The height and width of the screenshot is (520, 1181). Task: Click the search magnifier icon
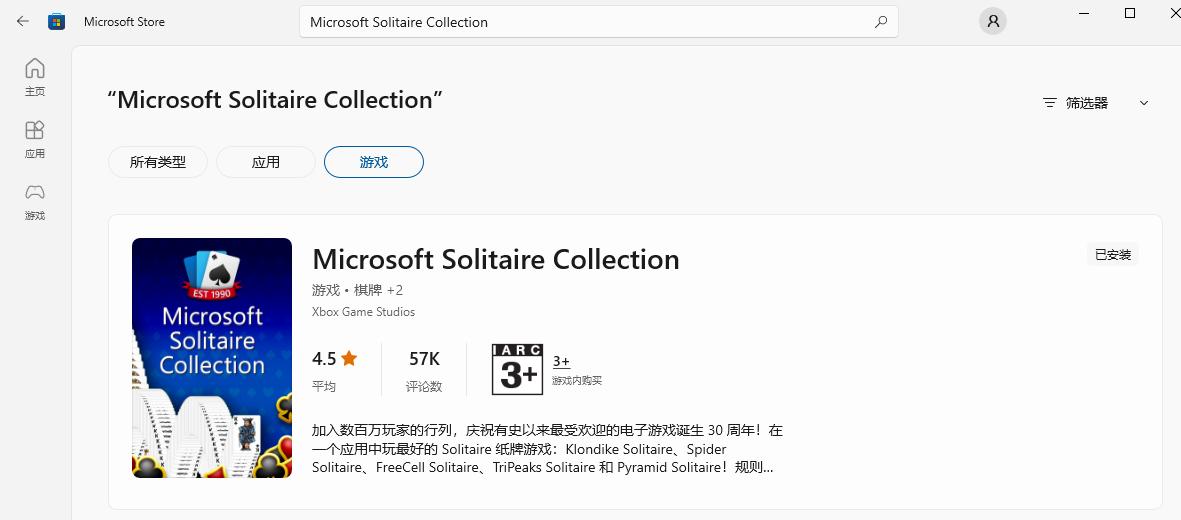(x=880, y=21)
